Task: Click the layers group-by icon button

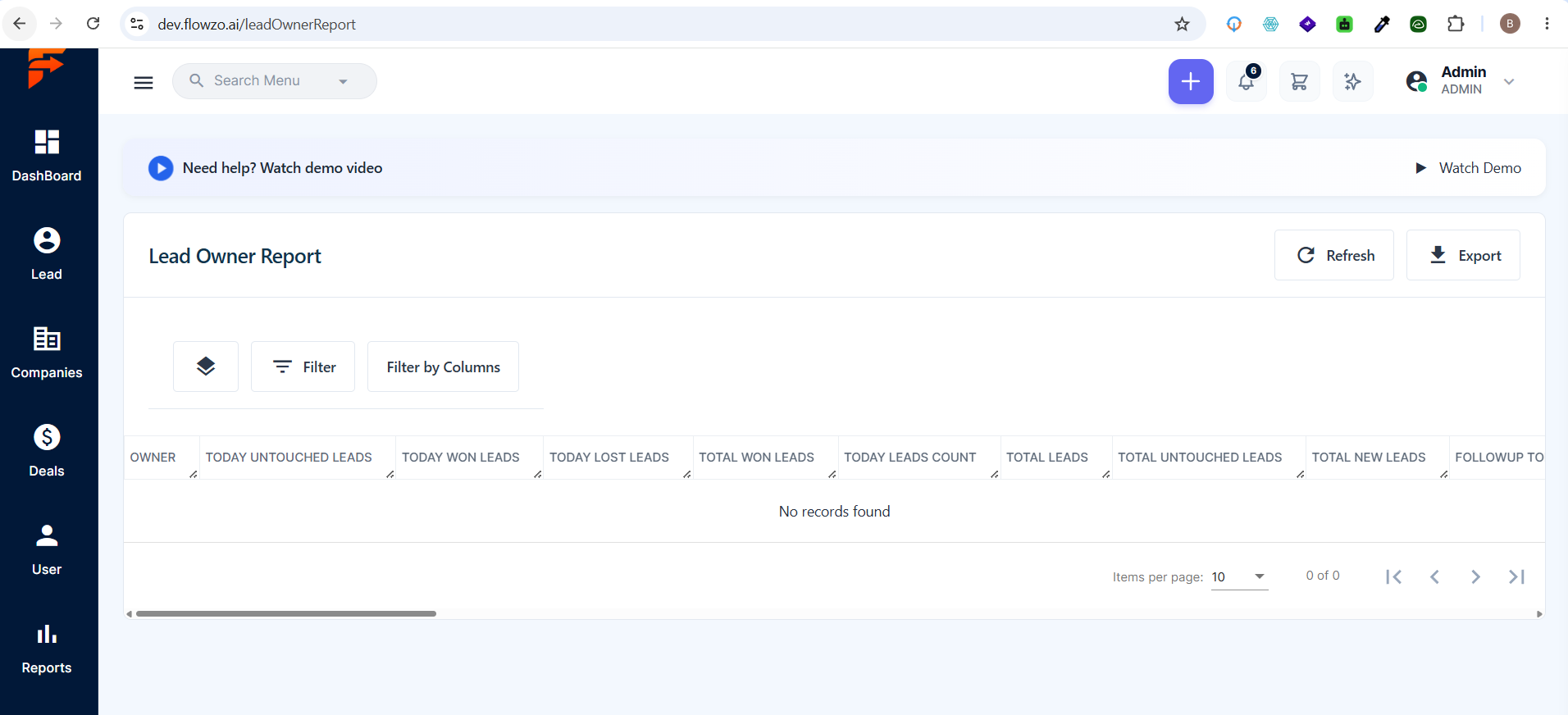Action: 206,367
